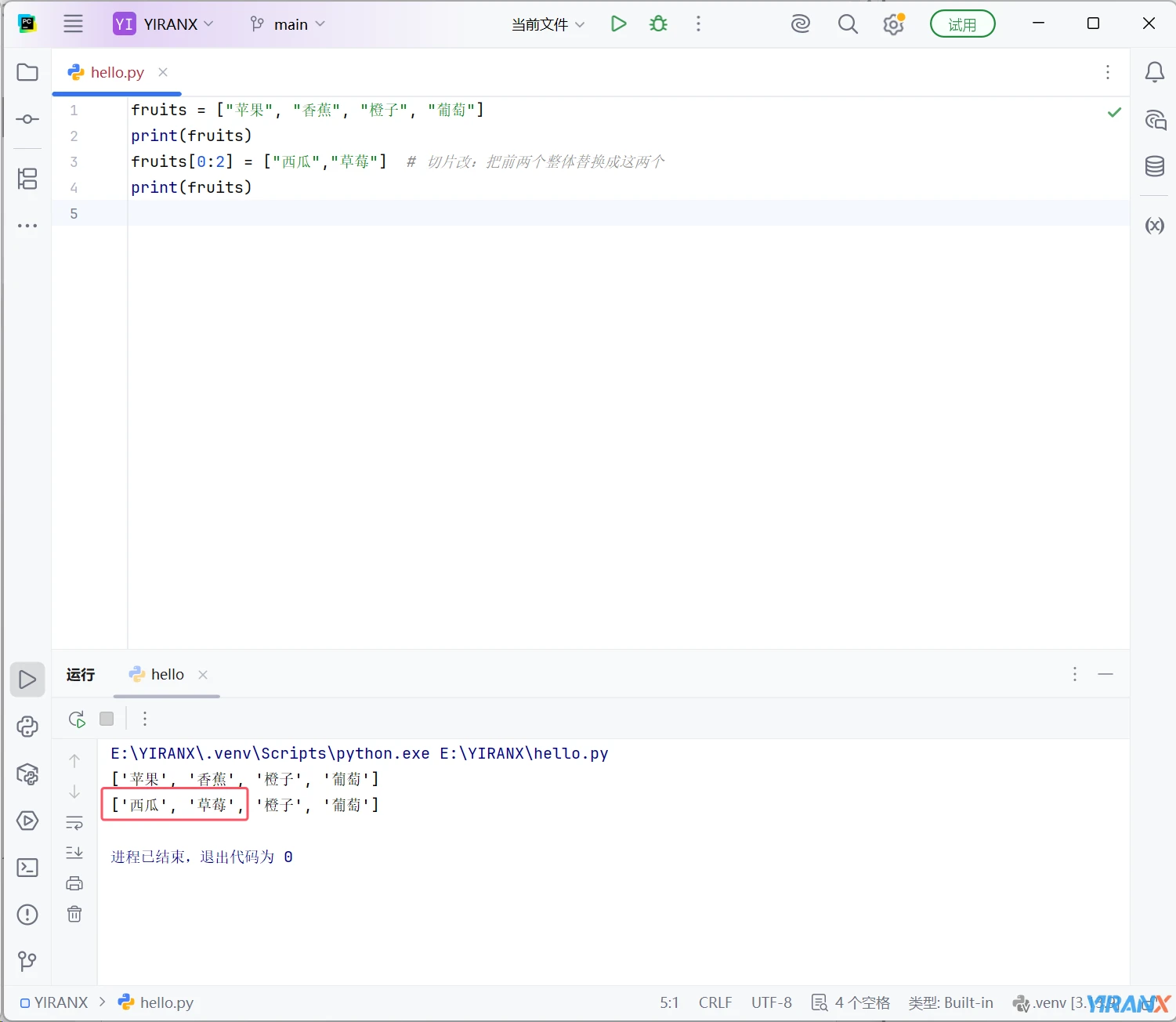Open the Python Packages tool window
The height and width of the screenshot is (1022, 1176).
tap(27, 774)
